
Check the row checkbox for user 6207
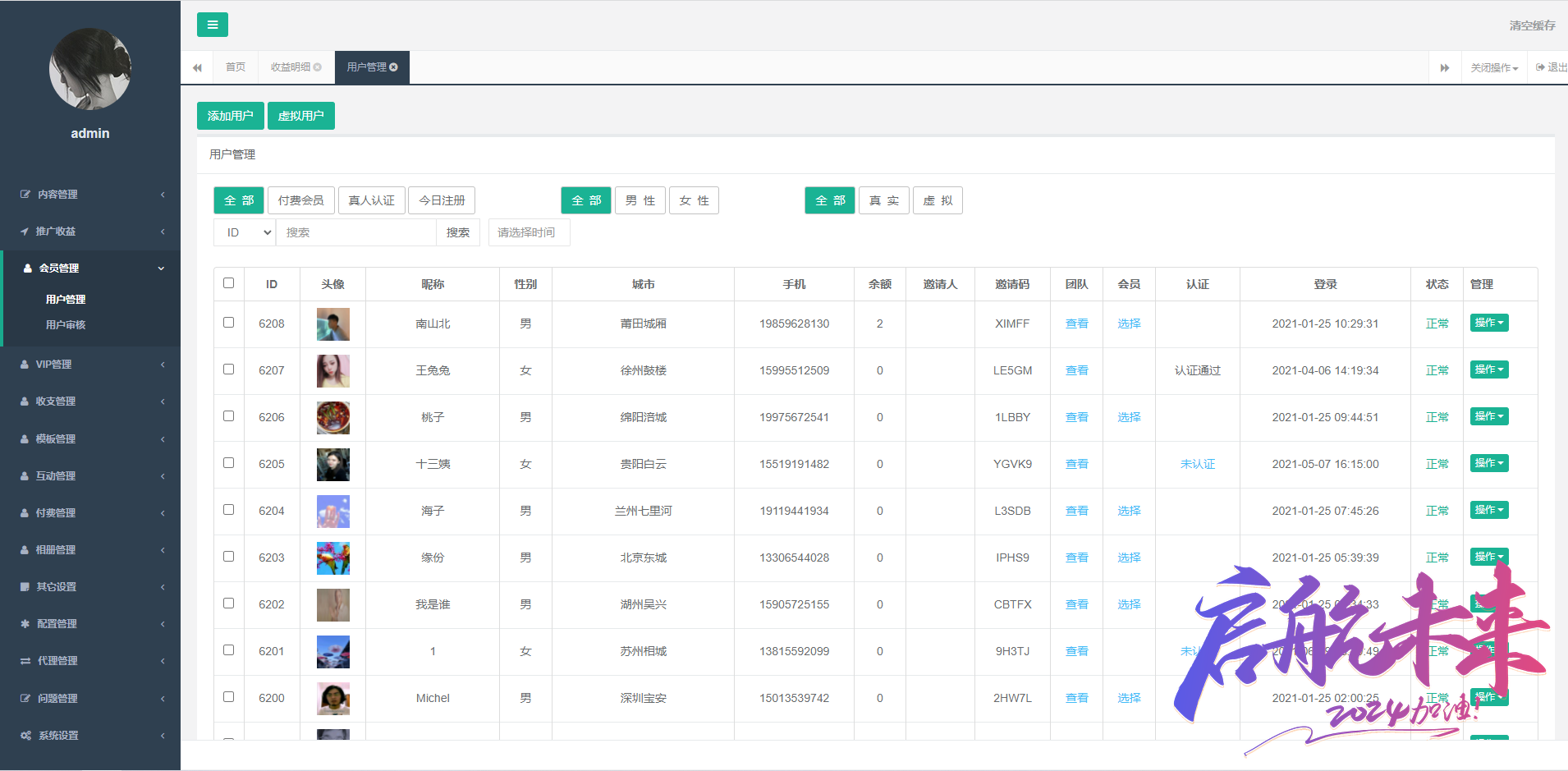click(229, 369)
